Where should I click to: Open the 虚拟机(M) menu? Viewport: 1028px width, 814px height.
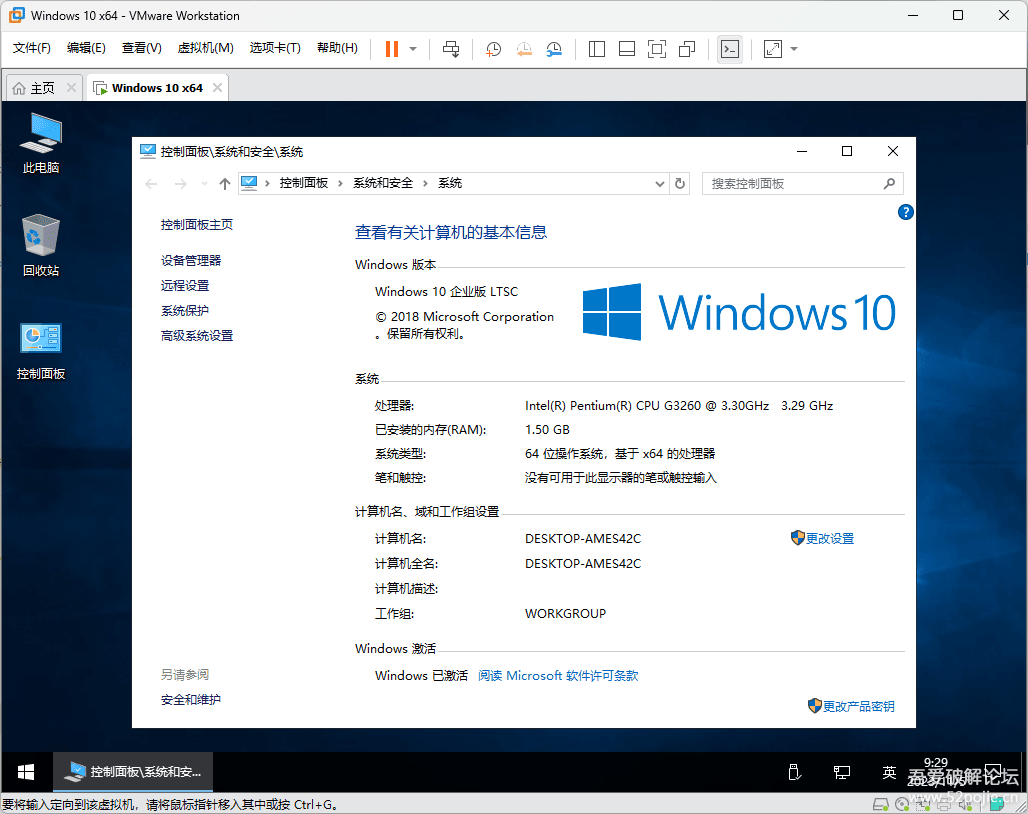(205, 47)
